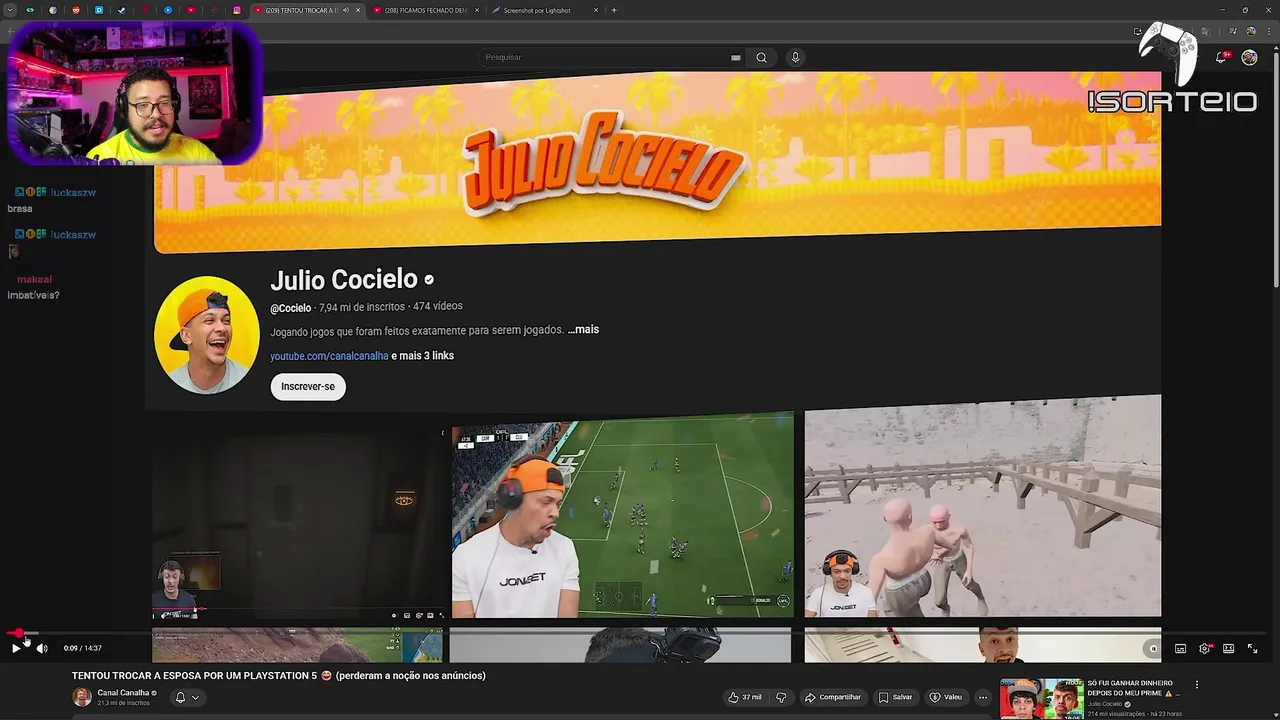The height and width of the screenshot is (720, 1280).
Task: Play the paused YouTube video
Action: tap(16, 648)
